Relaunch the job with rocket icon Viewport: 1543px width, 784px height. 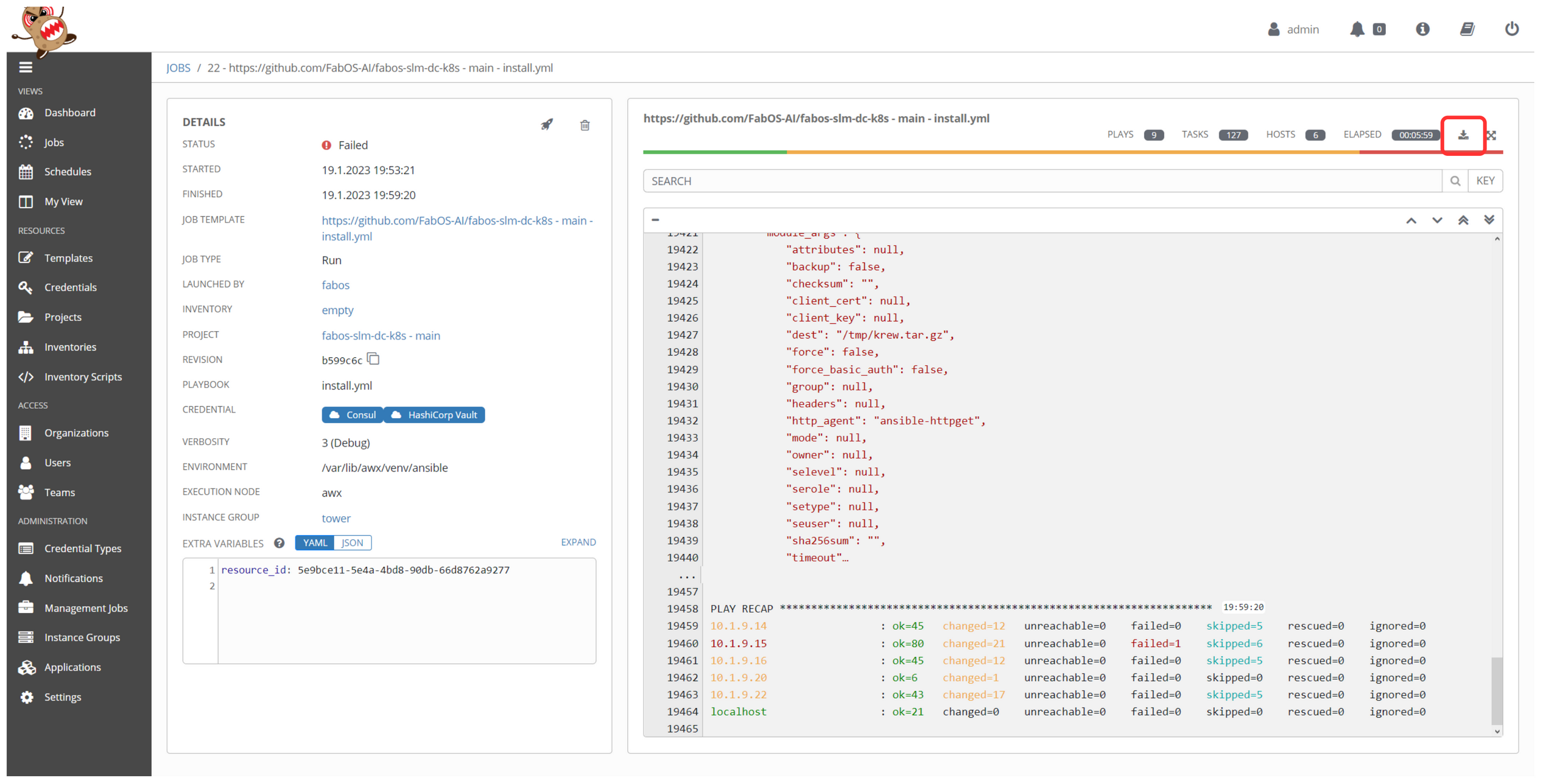[x=547, y=125]
